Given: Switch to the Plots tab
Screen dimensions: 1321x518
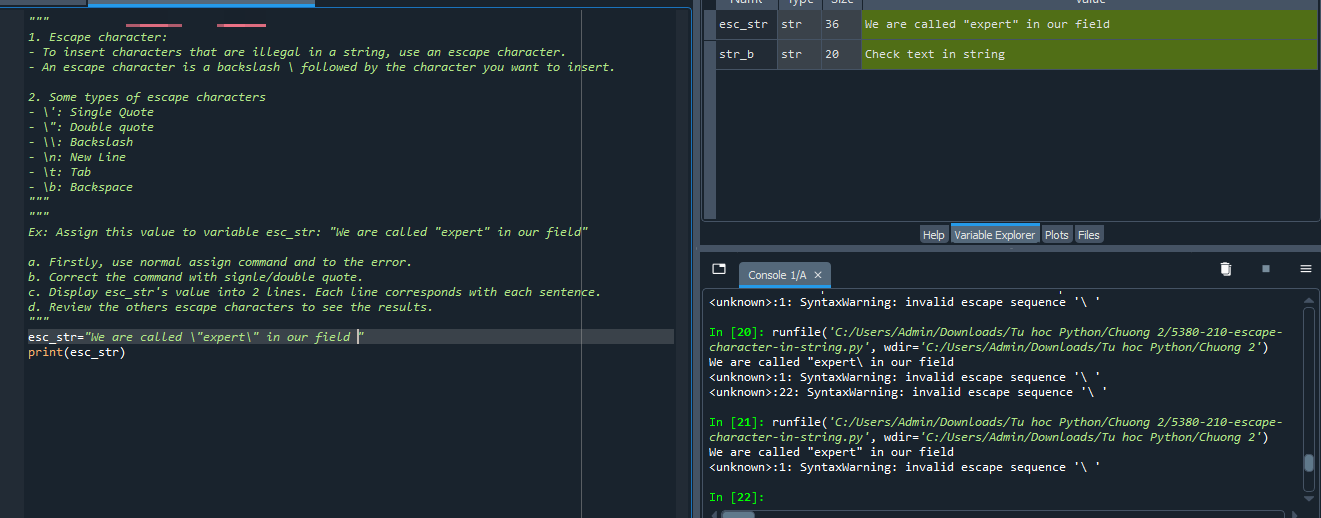Looking at the screenshot, I should (x=1057, y=235).
